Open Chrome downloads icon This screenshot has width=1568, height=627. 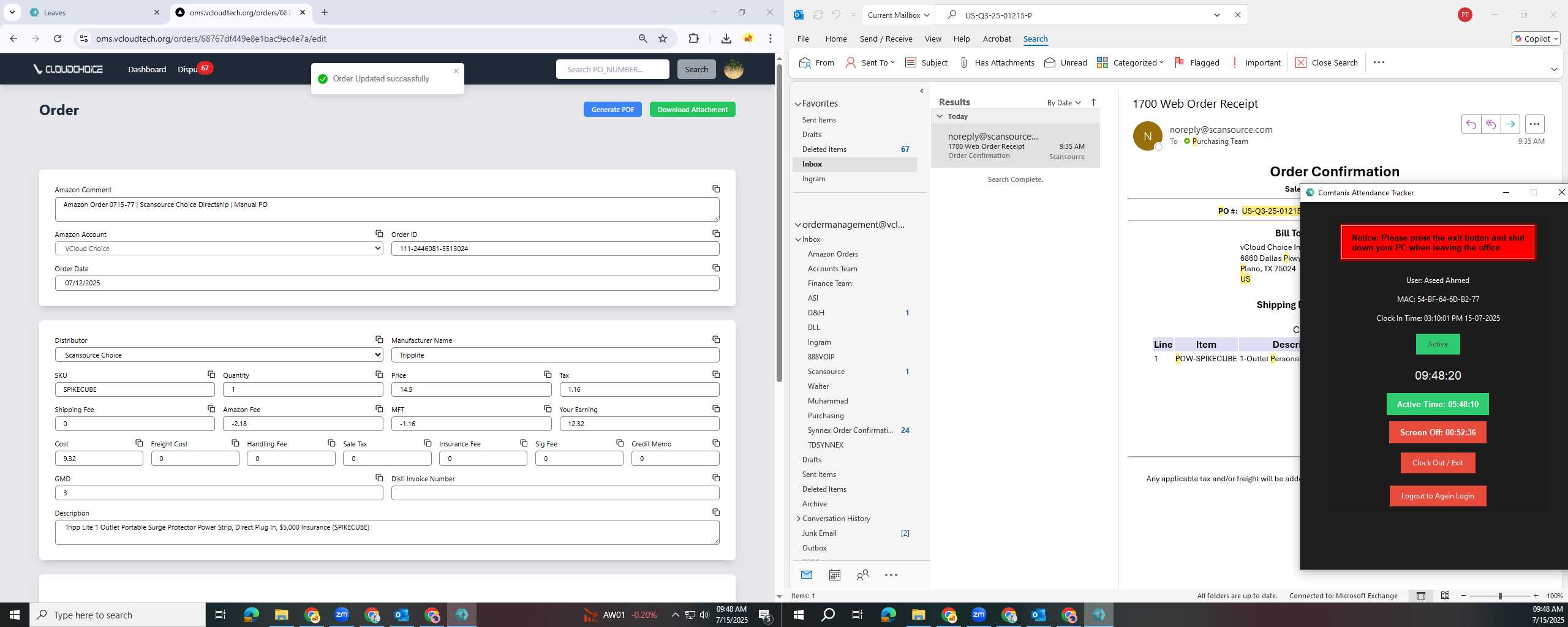(726, 39)
